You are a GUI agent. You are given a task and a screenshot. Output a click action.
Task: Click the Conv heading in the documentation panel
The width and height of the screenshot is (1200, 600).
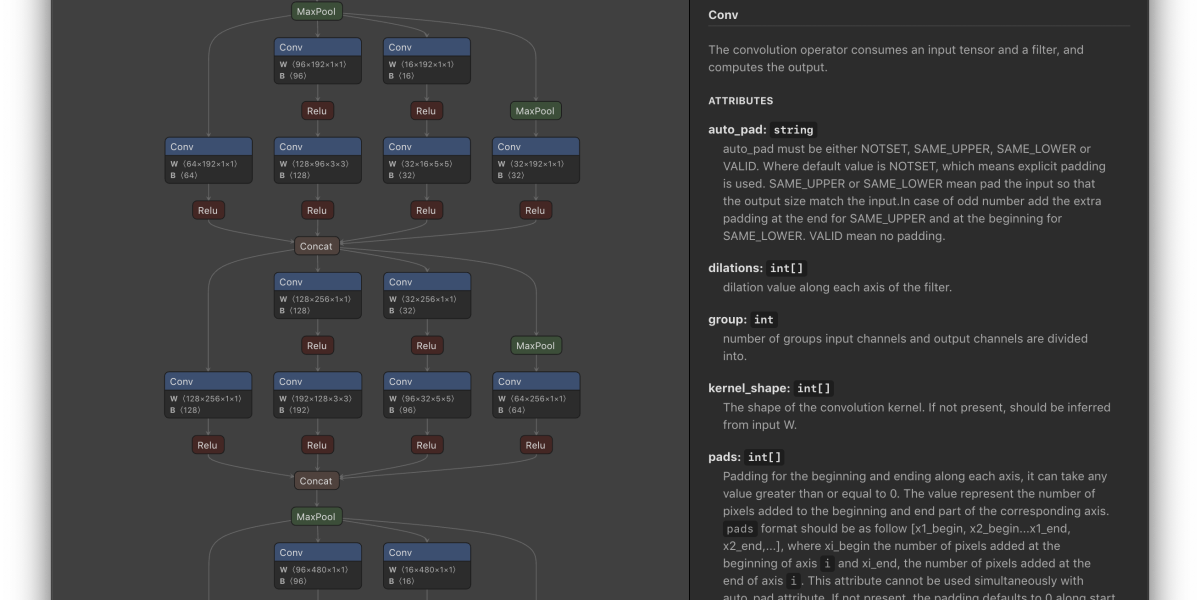(x=723, y=15)
